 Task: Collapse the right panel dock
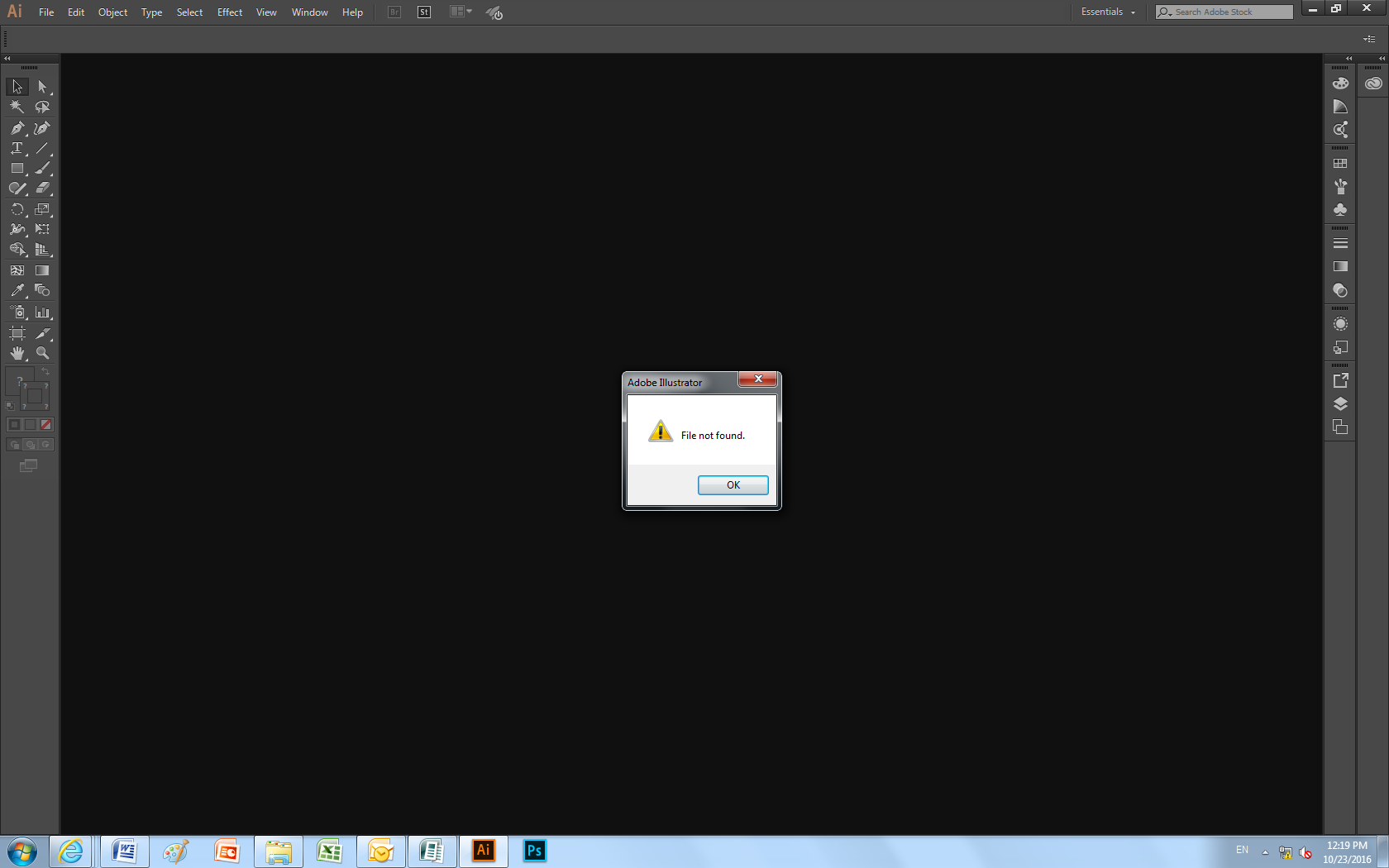point(1348,59)
